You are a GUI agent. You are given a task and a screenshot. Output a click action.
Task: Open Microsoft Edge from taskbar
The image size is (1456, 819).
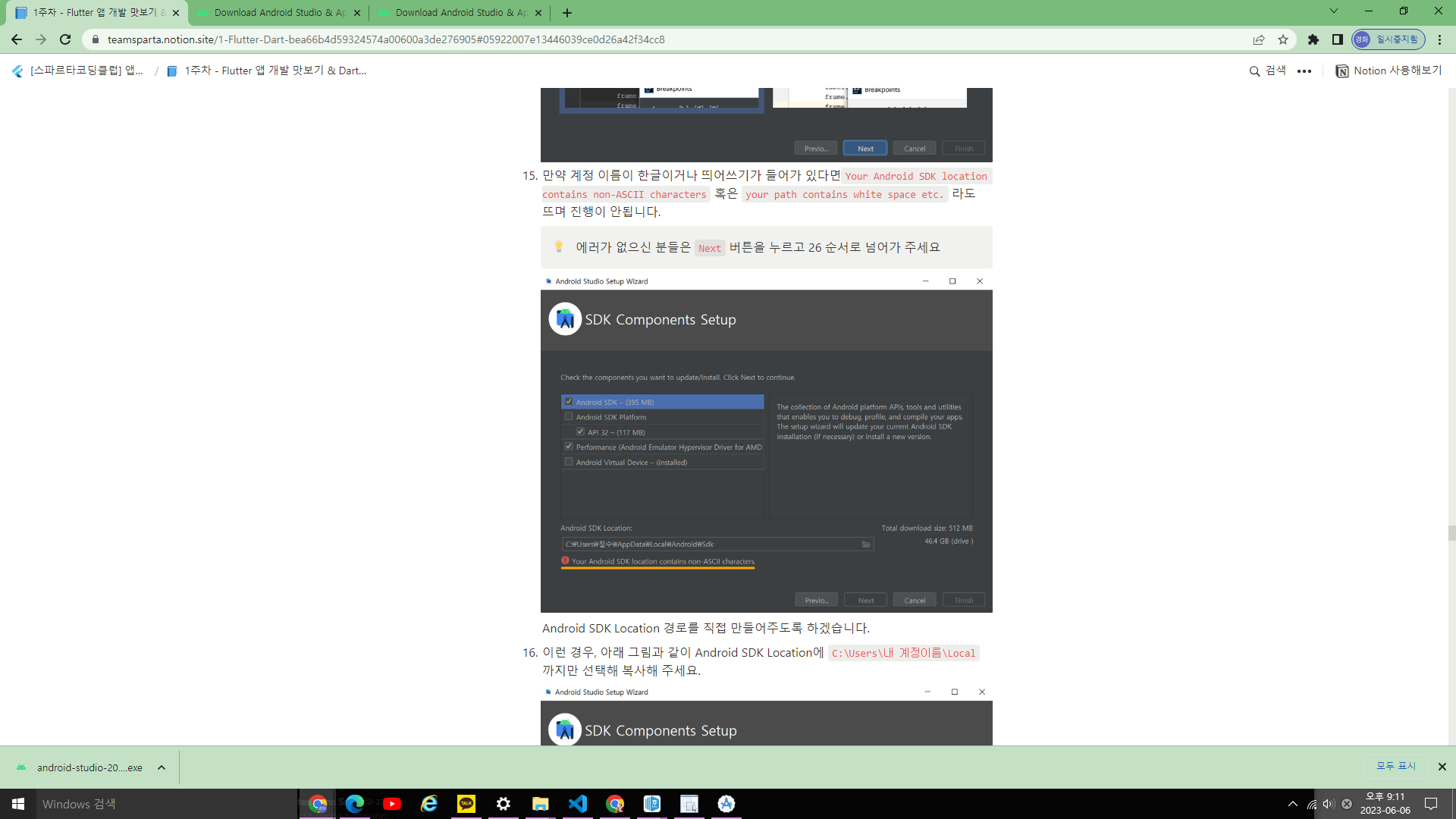point(355,804)
